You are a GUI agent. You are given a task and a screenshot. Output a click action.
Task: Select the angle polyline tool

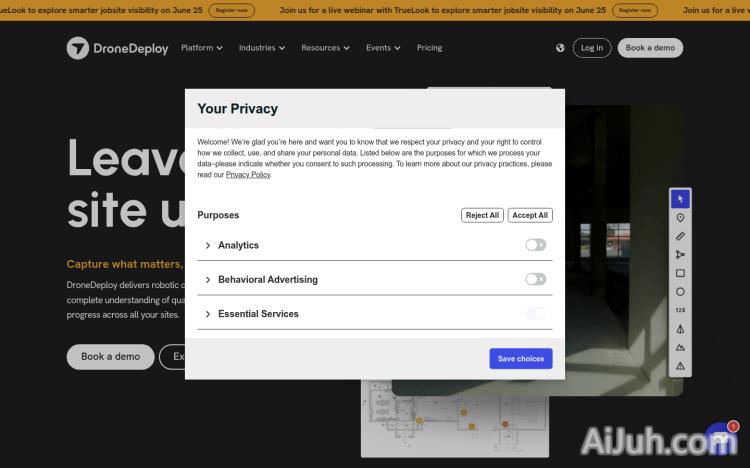(x=680, y=255)
